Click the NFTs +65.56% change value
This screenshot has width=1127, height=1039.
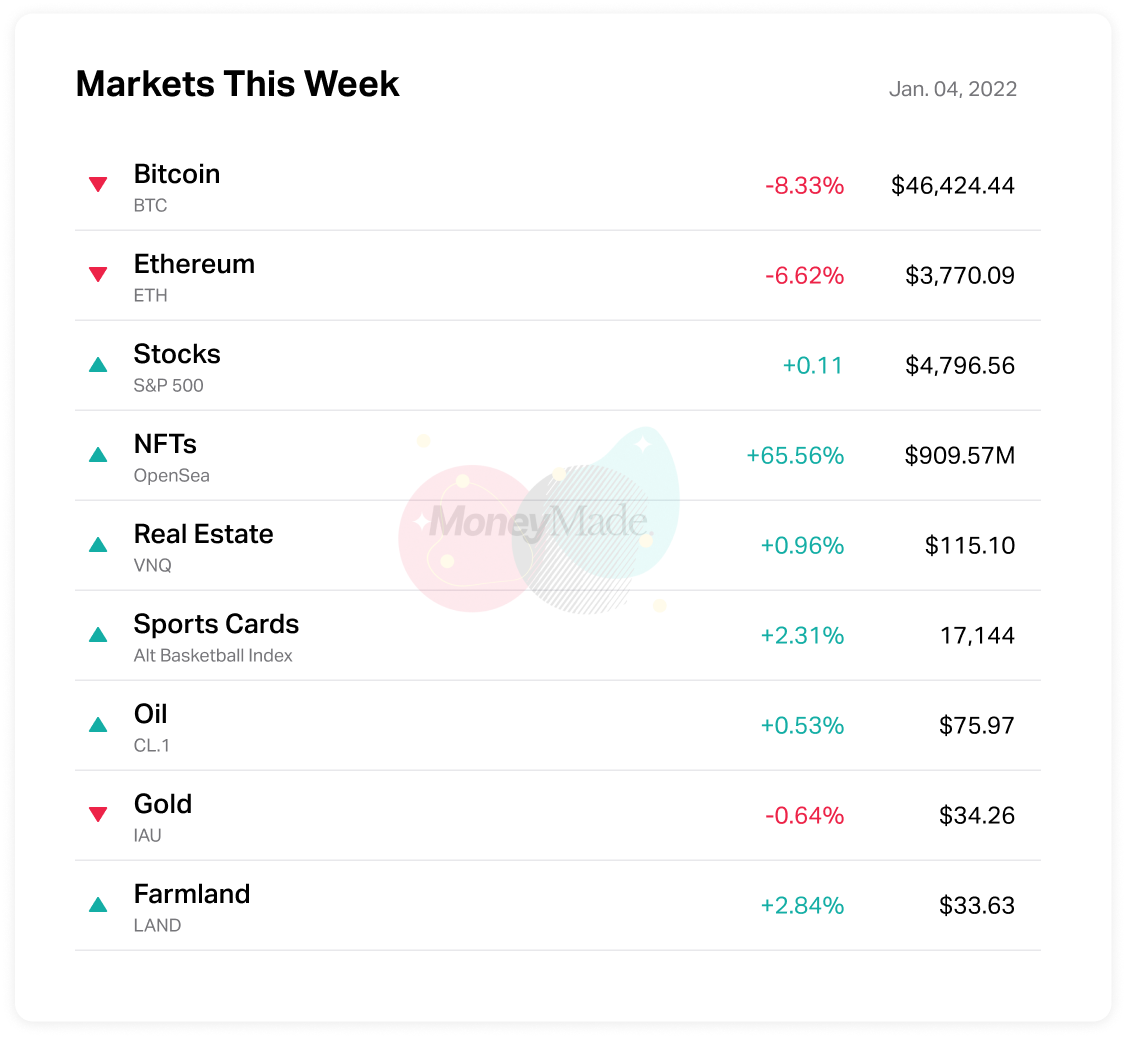tap(795, 456)
